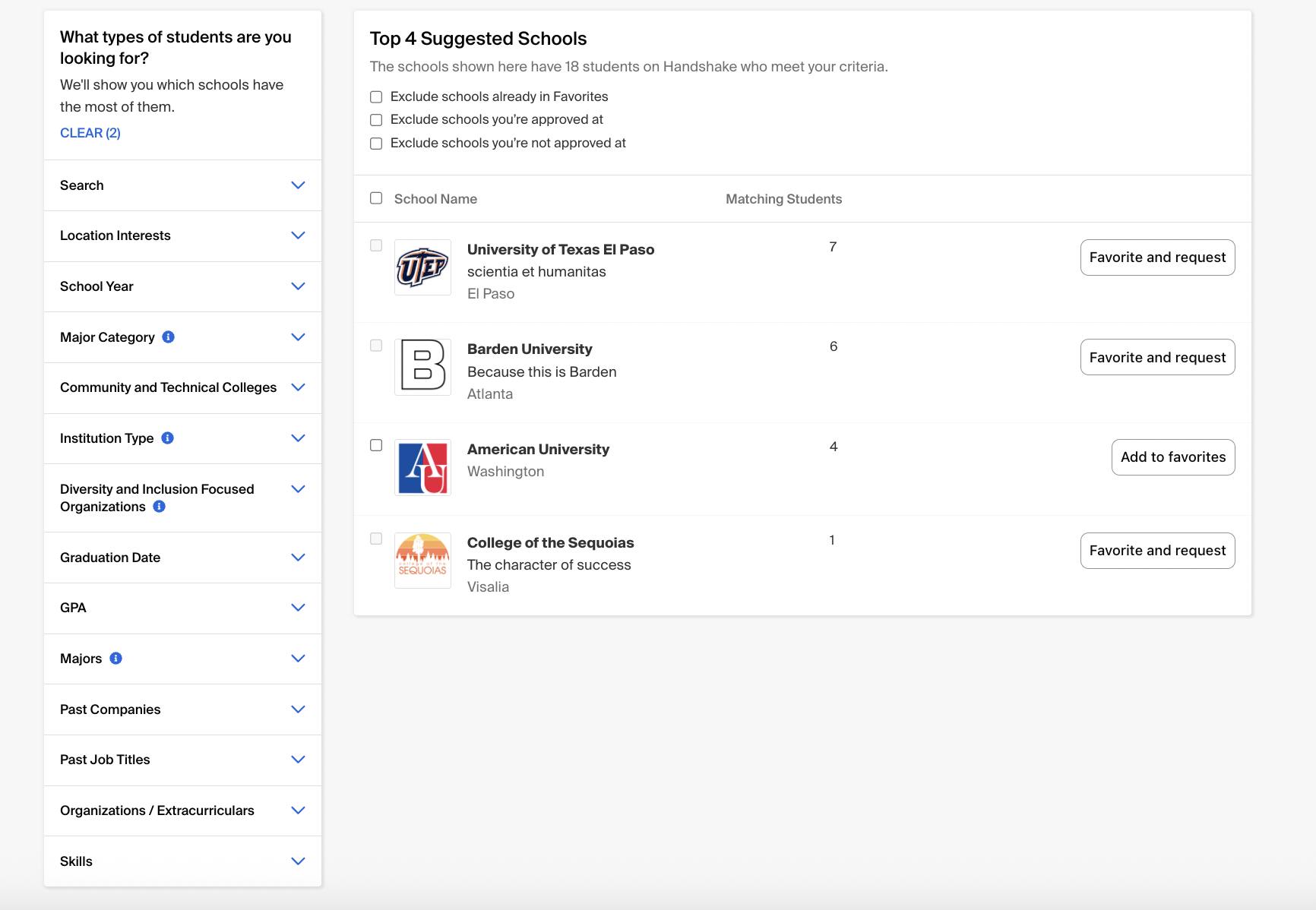Expand the GPA filter chevron
The width and height of the screenshot is (1316, 910).
pyautogui.click(x=298, y=608)
